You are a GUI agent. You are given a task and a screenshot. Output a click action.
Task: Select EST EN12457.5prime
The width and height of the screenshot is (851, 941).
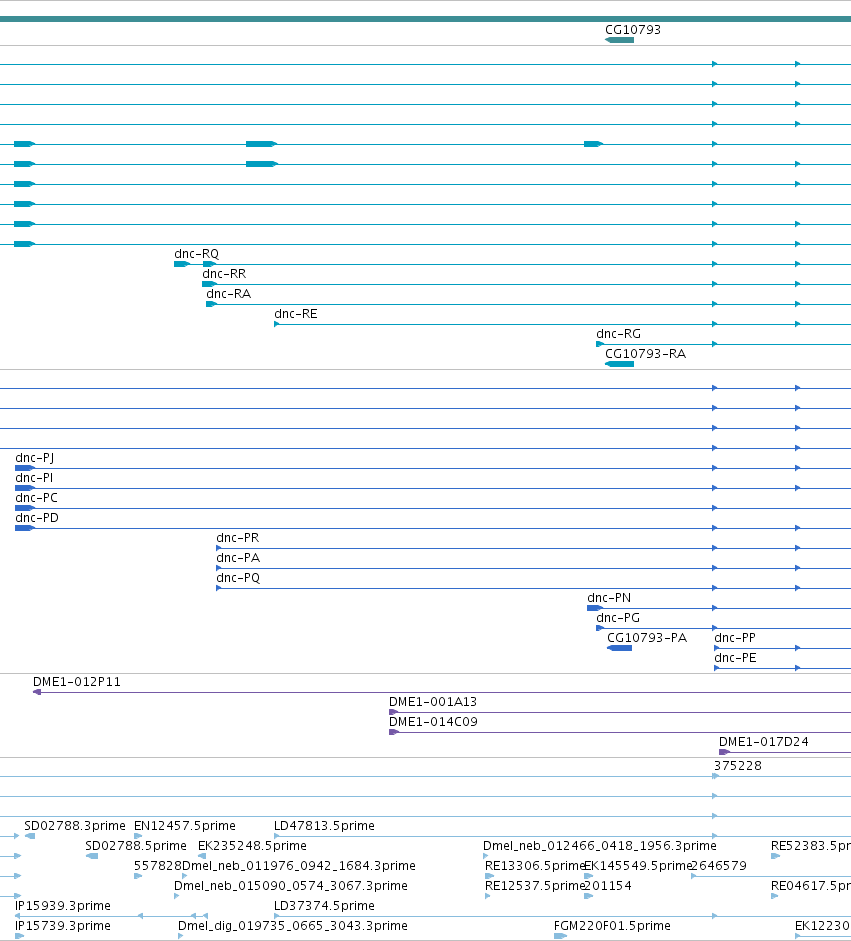pyautogui.click(x=184, y=826)
